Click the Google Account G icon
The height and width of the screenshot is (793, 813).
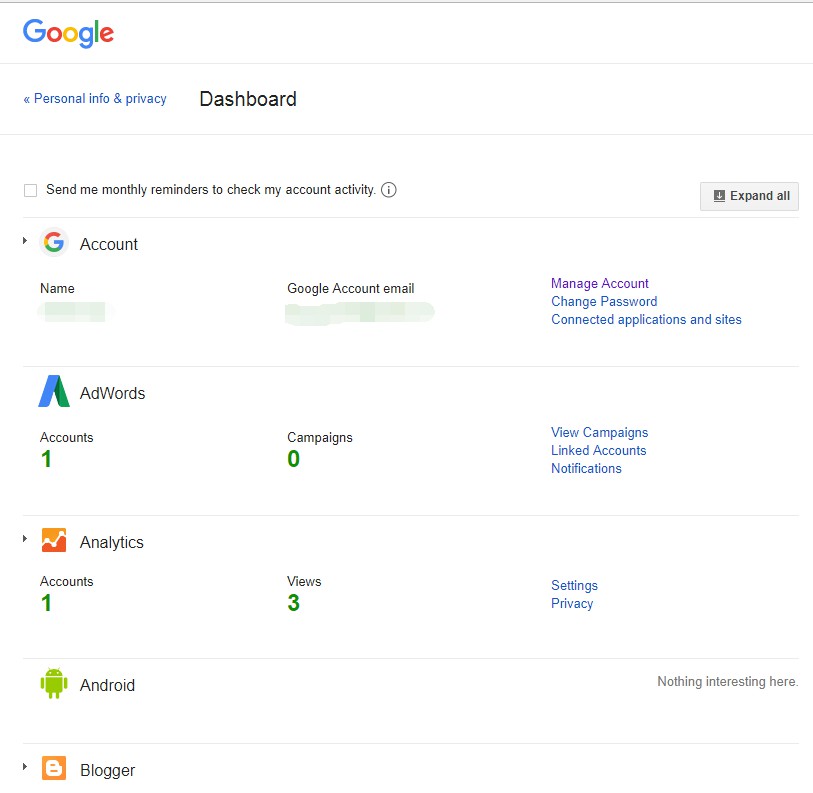54,243
